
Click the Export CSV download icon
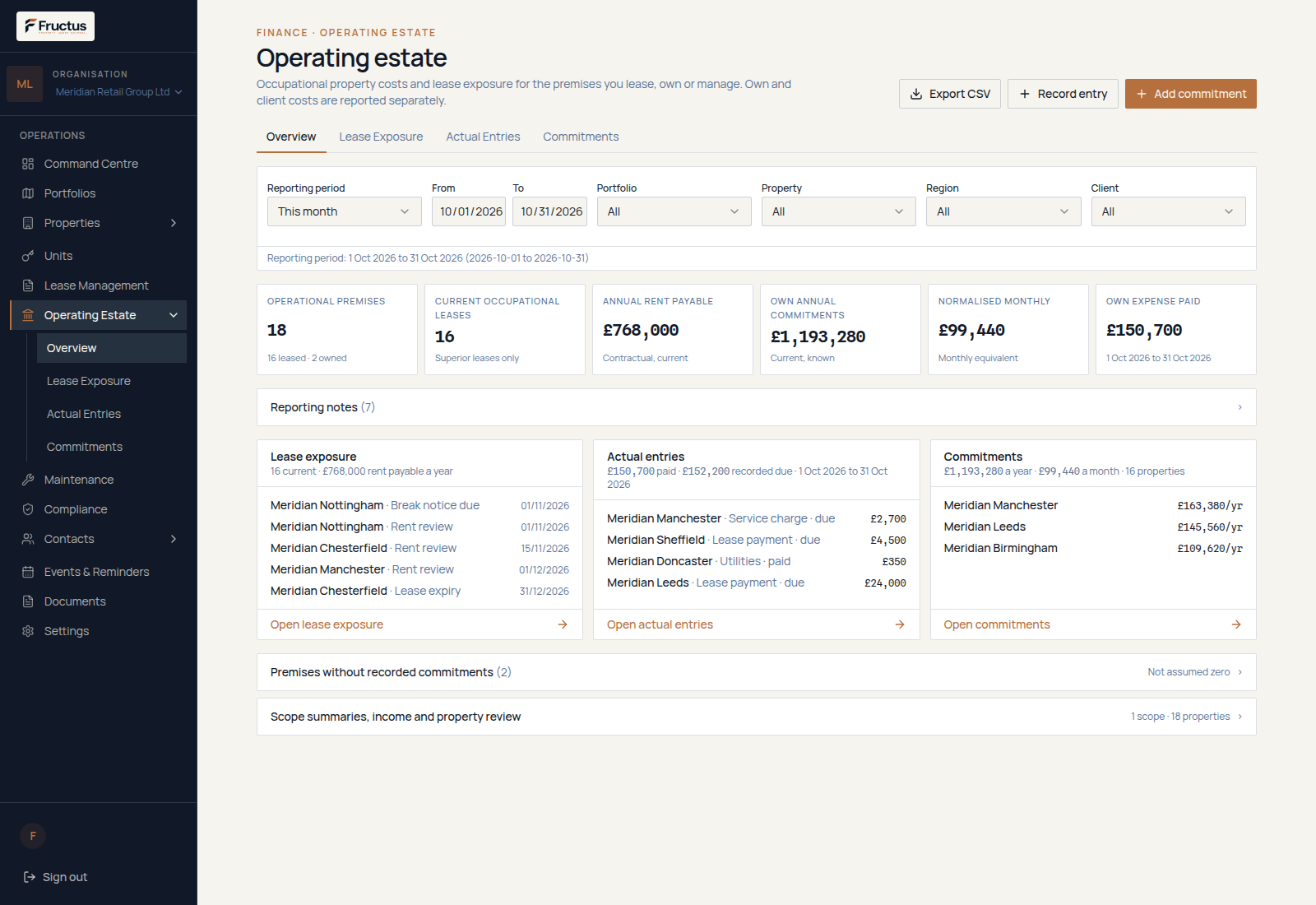point(916,94)
